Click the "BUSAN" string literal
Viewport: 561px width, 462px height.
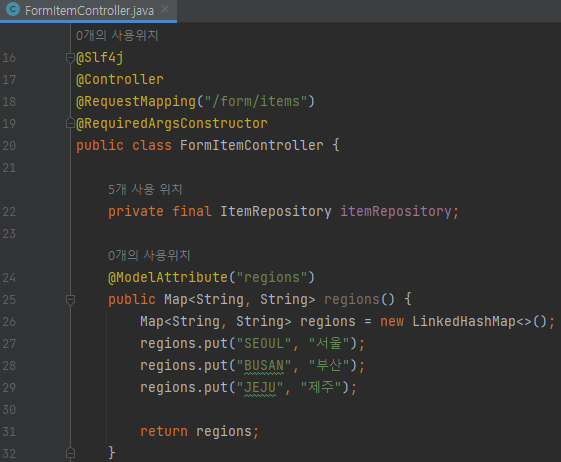click(264, 366)
